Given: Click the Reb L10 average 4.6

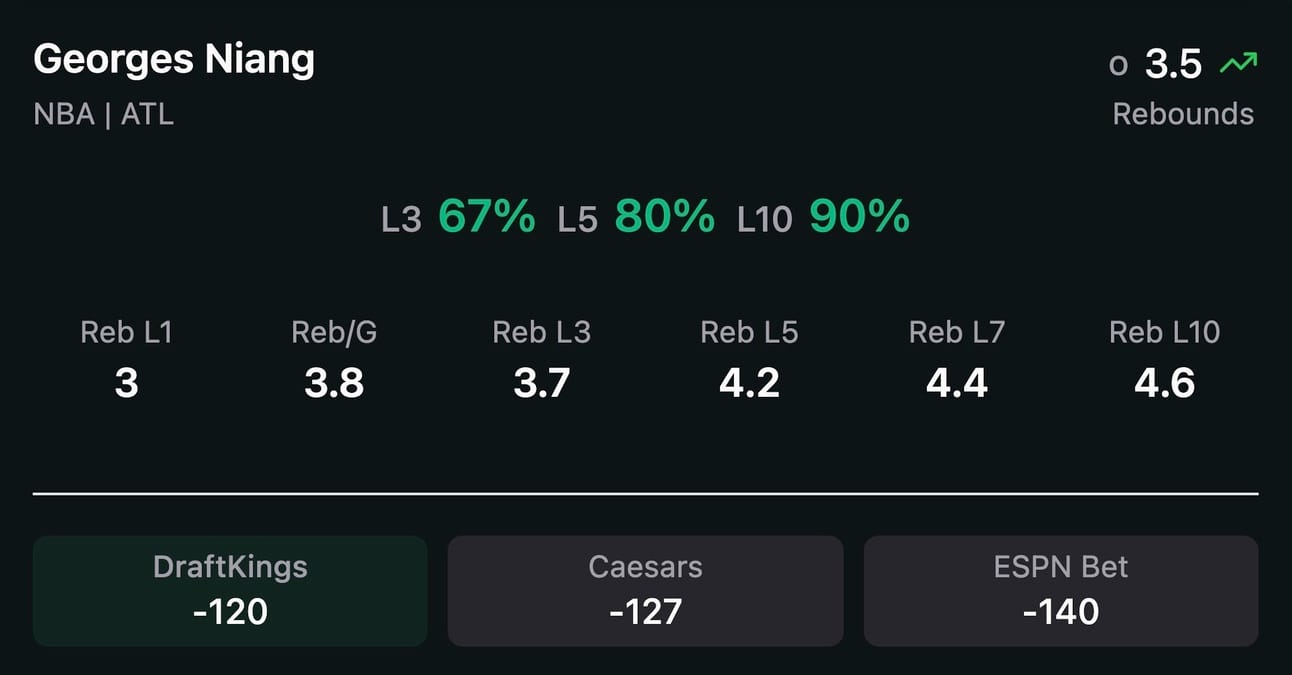Looking at the screenshot, I should pyautogui.click(x=1165, y=383).
